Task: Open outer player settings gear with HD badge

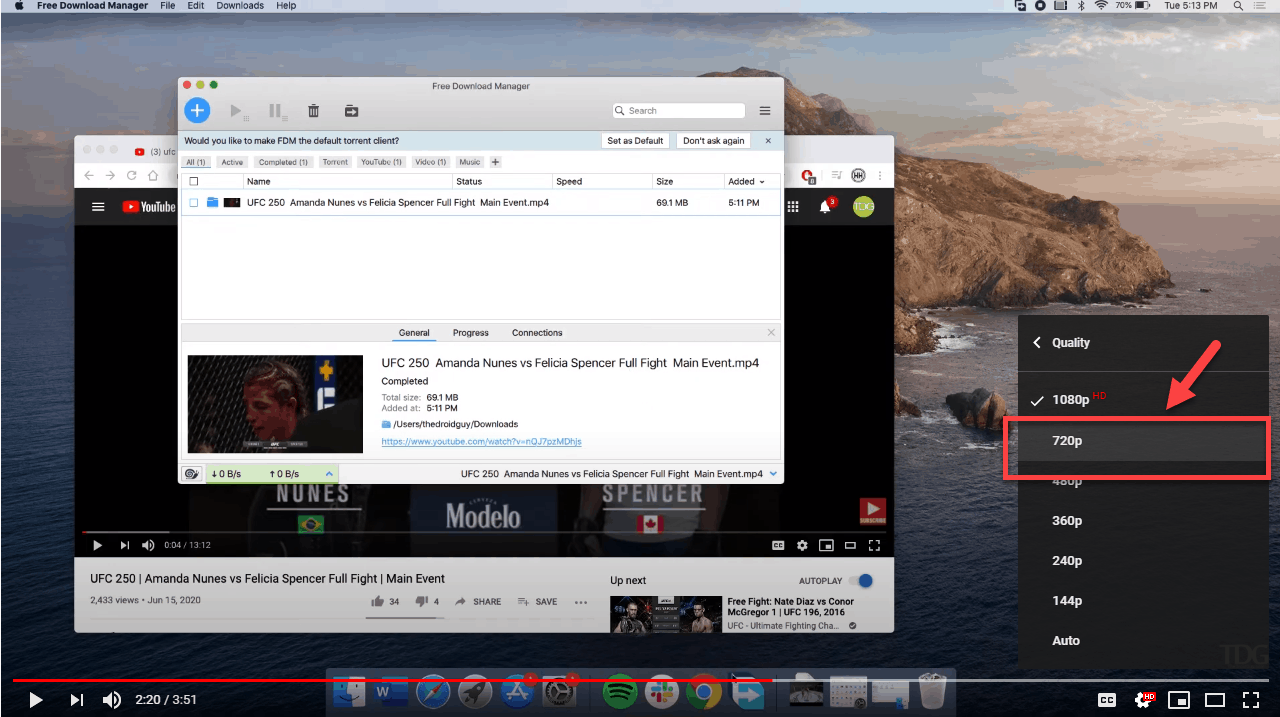Action: 1143,700
